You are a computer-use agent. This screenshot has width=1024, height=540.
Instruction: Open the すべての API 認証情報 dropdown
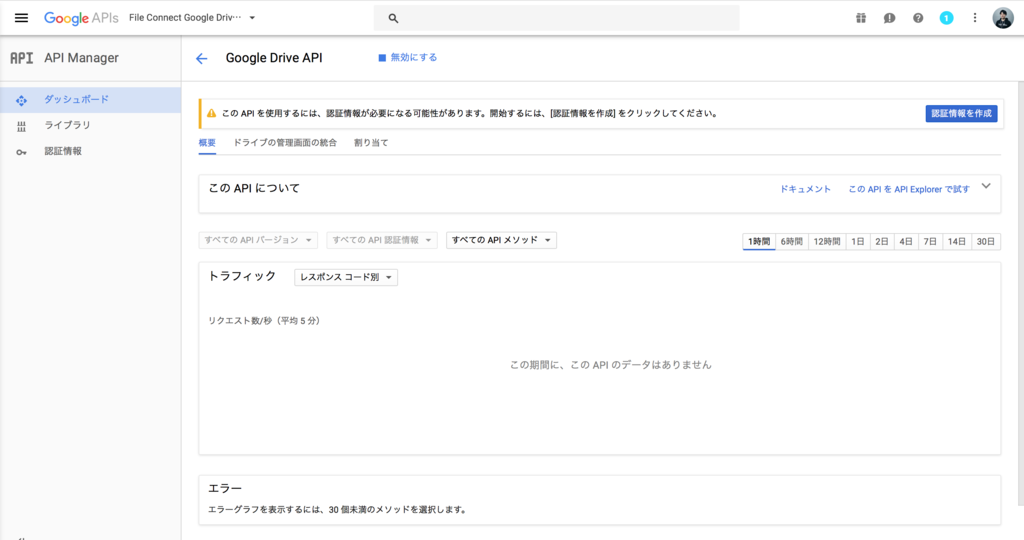pyautogui.click(x=382, y=240)
